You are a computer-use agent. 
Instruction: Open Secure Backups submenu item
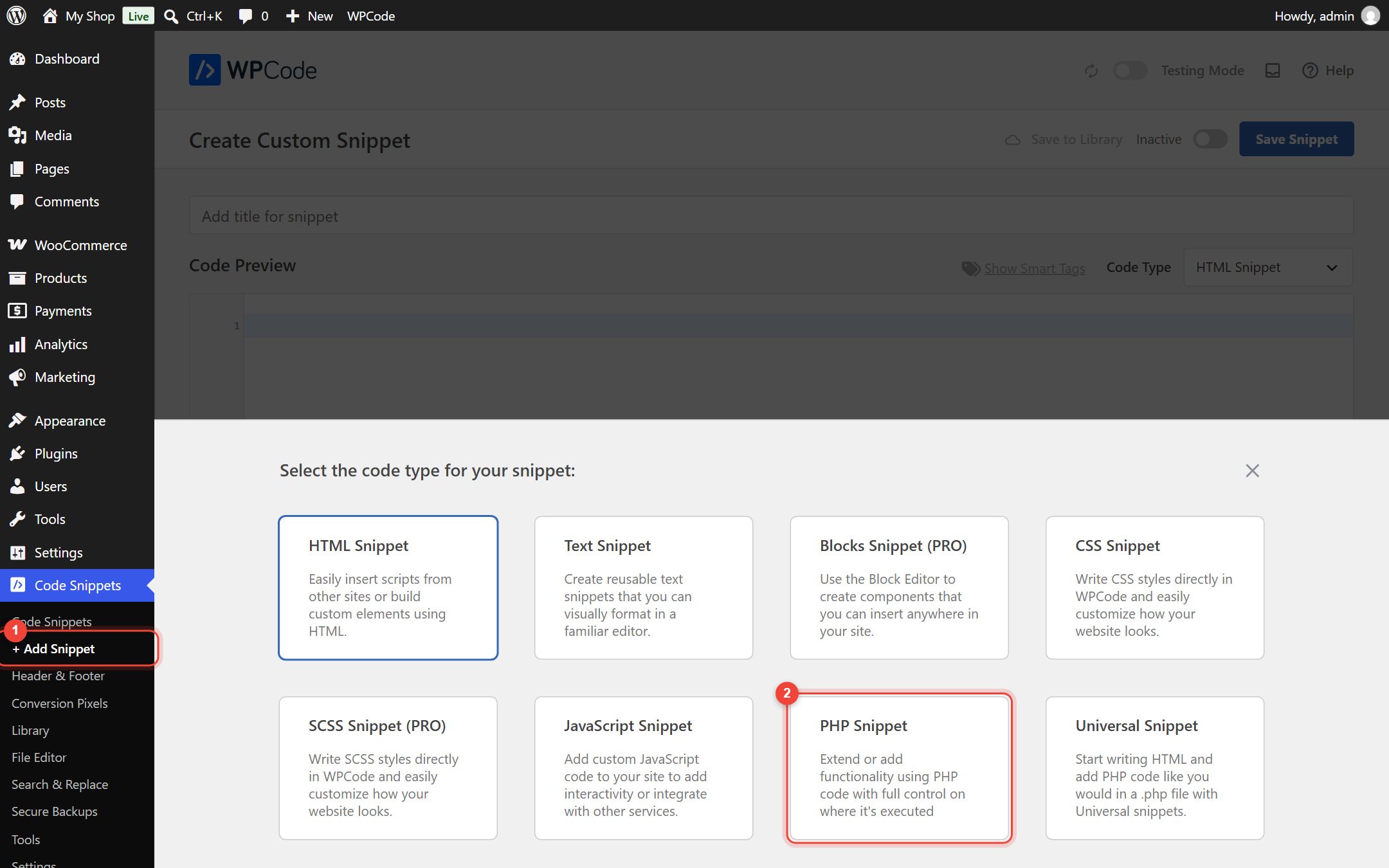(x=55, y=811)
